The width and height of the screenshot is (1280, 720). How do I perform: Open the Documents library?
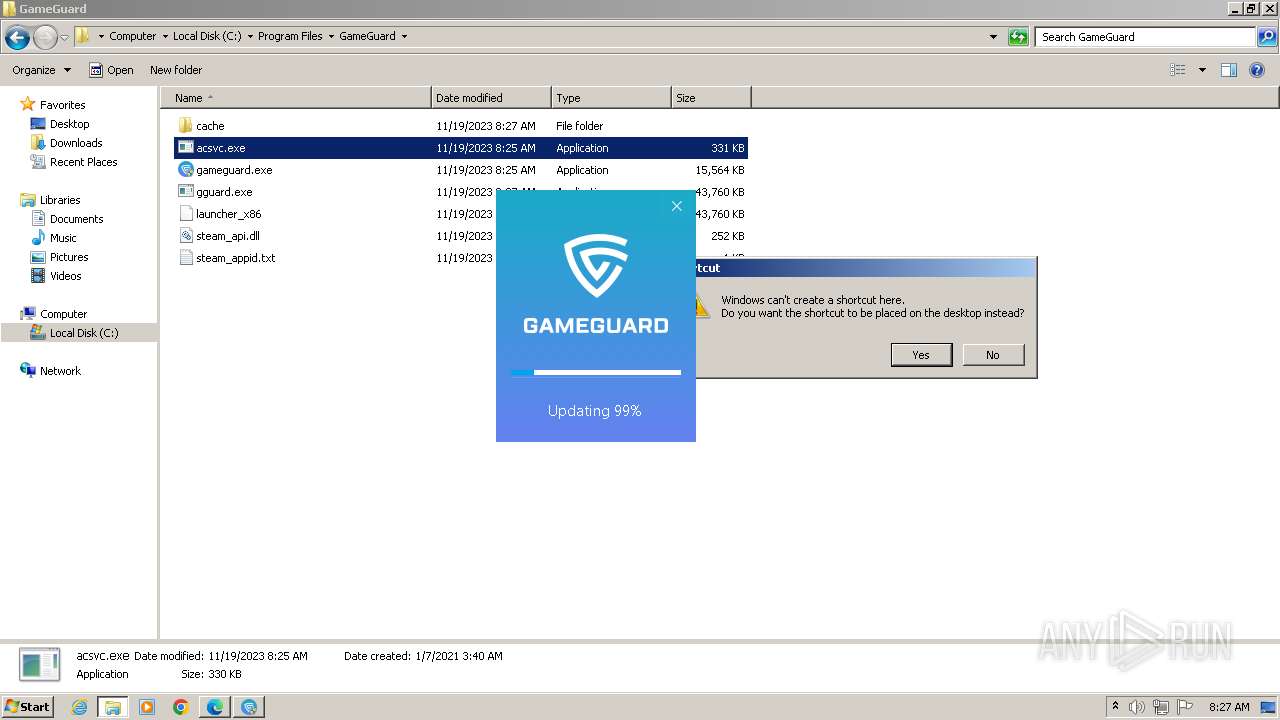pyautogui.click(x=76, y=219)
